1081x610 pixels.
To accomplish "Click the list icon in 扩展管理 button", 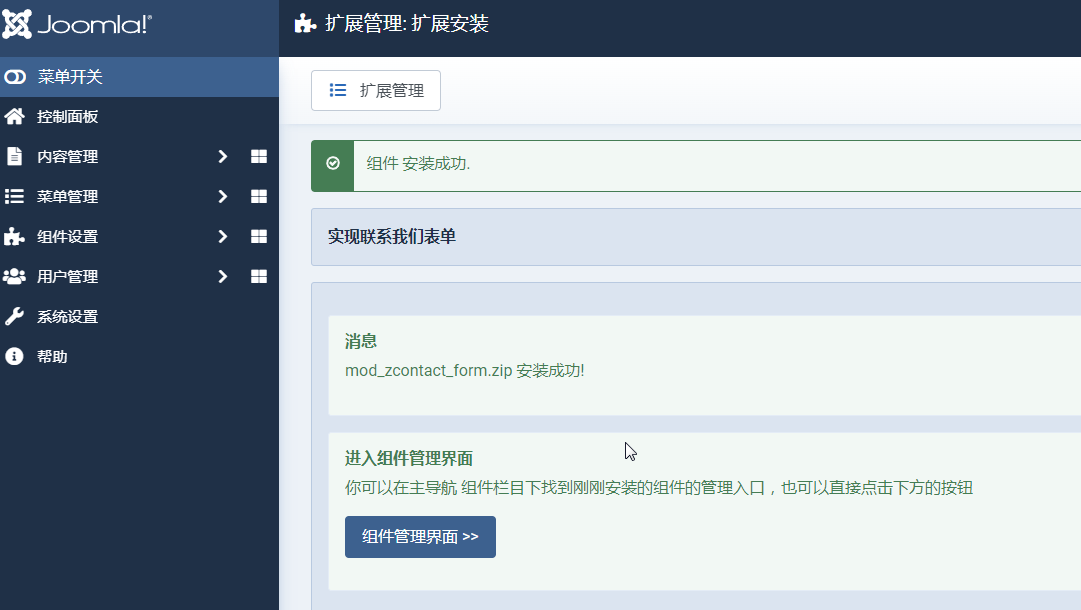I will (x=338, y=90).
